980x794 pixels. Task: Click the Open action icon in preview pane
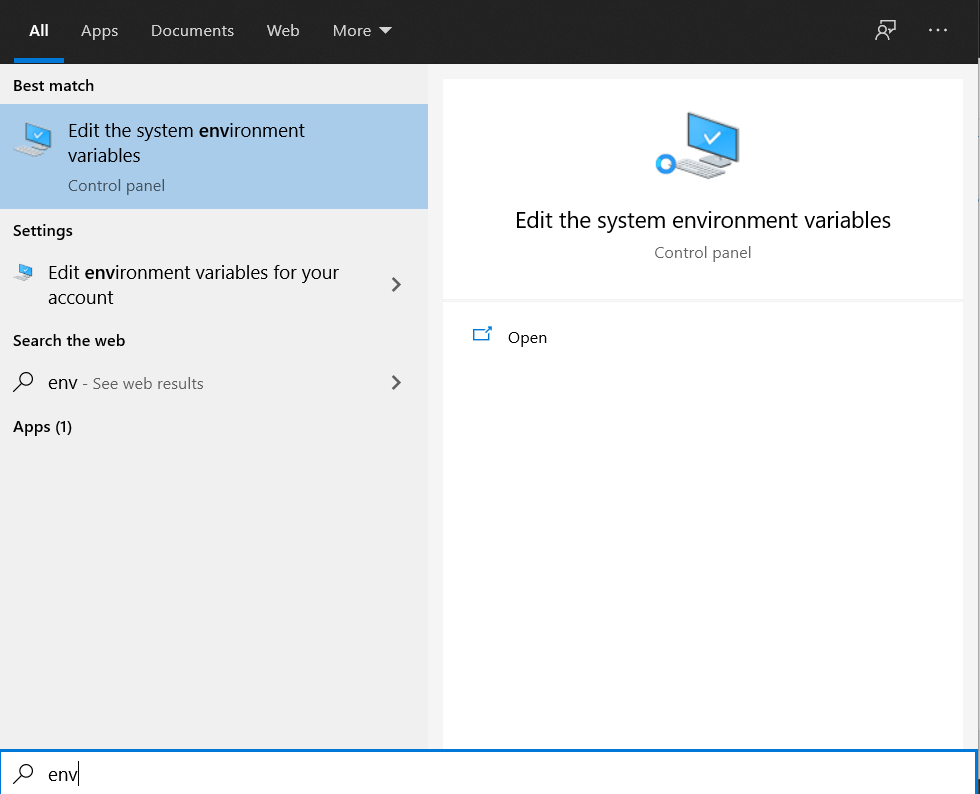[483, 335]
